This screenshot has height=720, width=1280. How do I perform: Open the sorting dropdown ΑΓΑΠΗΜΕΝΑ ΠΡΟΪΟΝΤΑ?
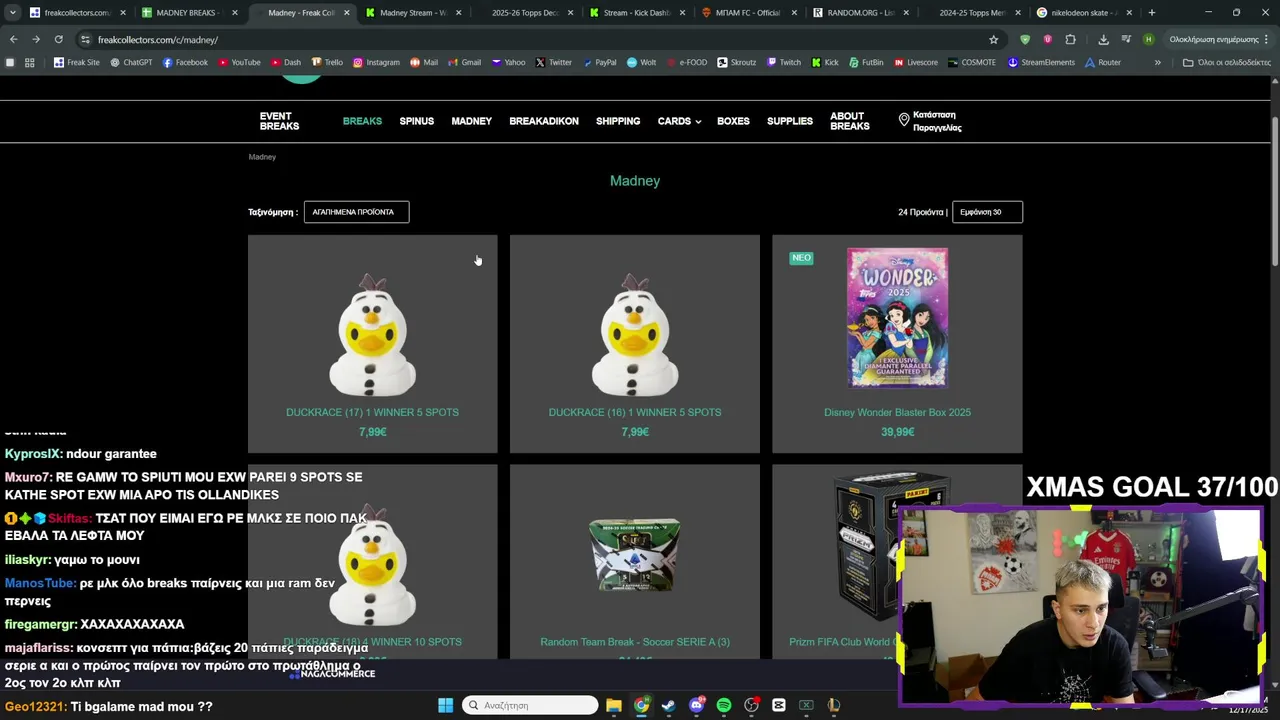(356, 212)
